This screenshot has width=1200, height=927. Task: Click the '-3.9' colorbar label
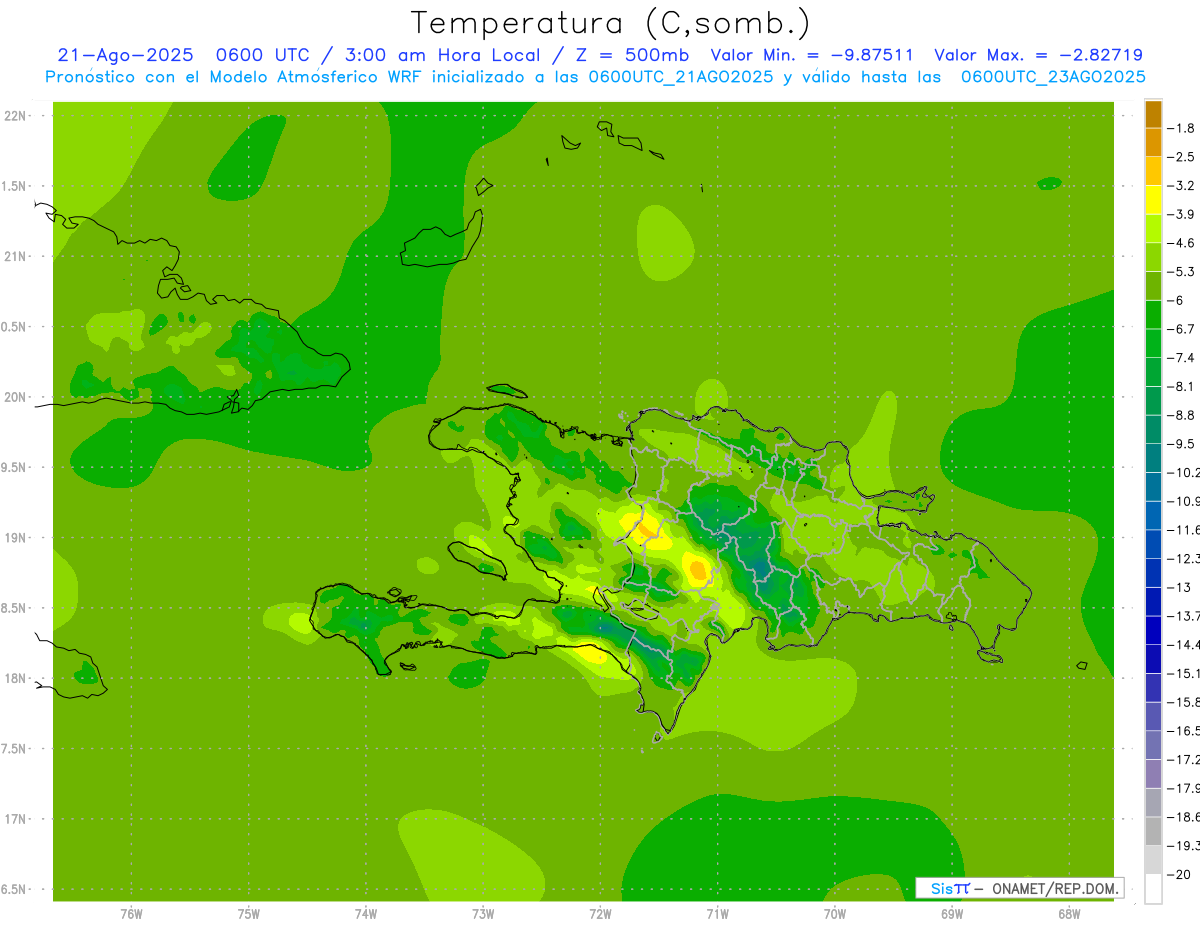[x=1181, y=214]
